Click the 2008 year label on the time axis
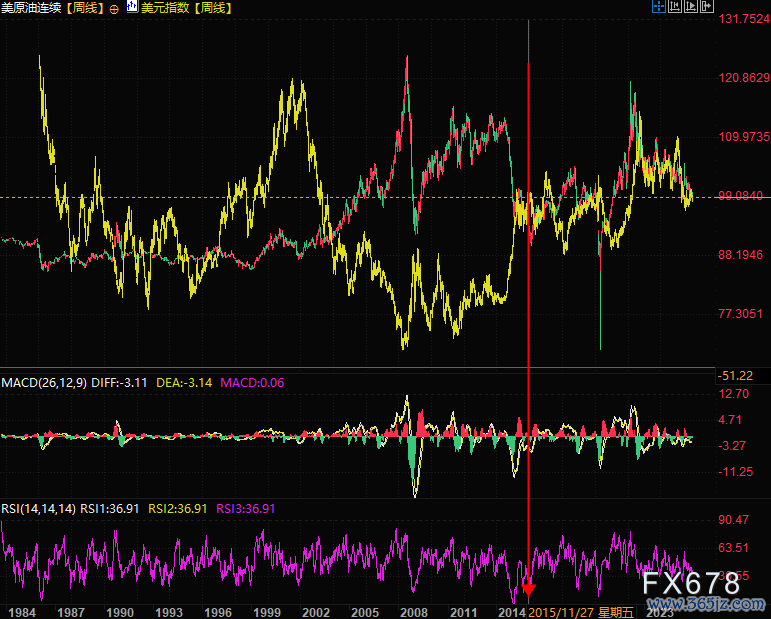Screen dimensions: 771x619 coord(414,610)
